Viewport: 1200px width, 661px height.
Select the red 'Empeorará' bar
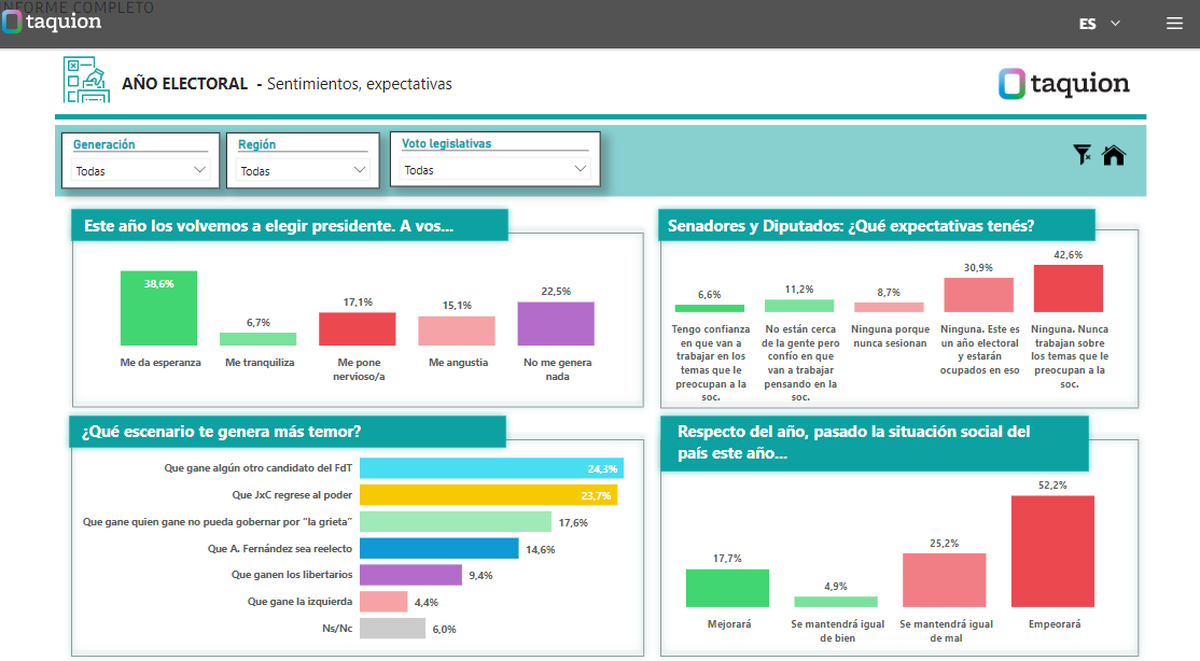point(1052,551)
